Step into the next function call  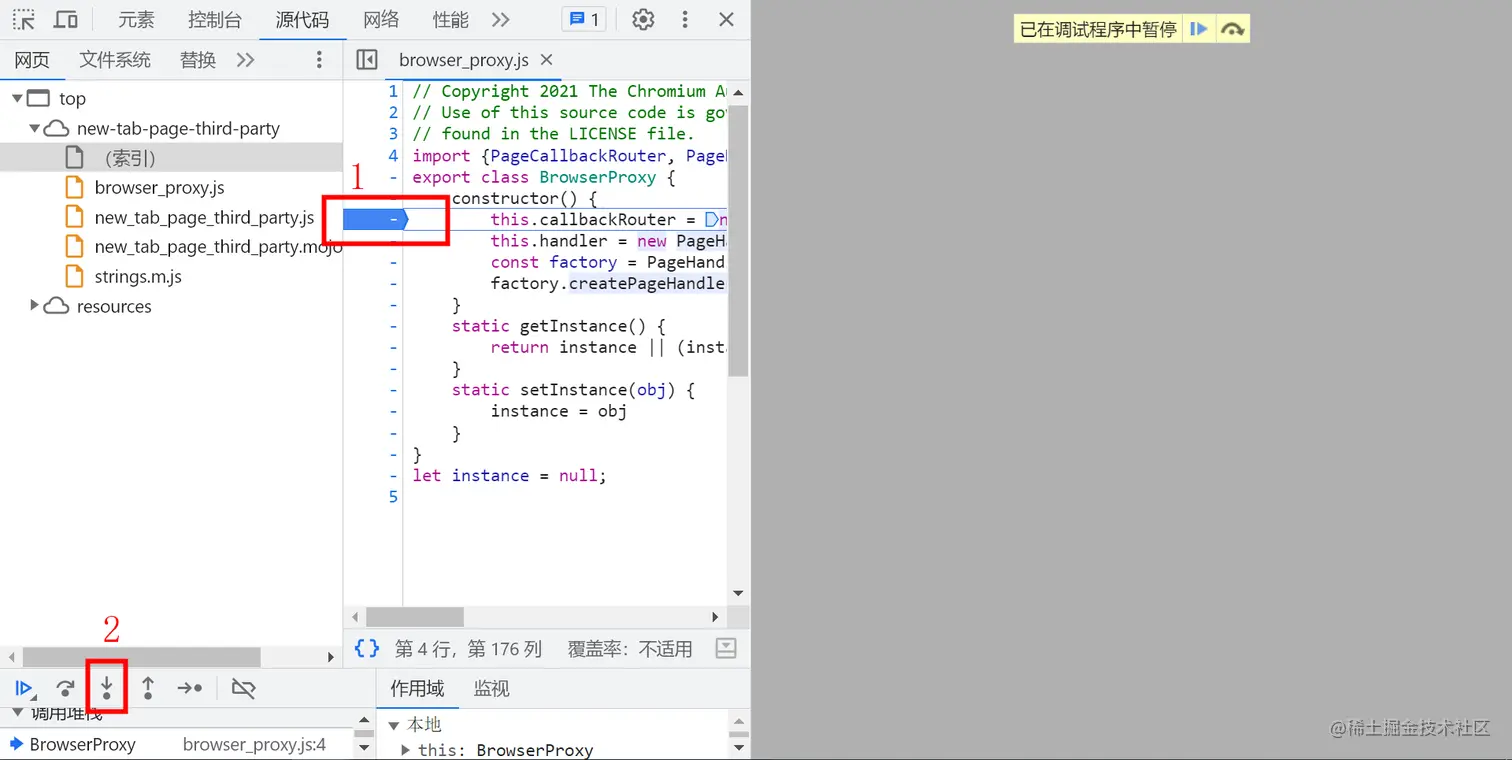click(106, 688)
